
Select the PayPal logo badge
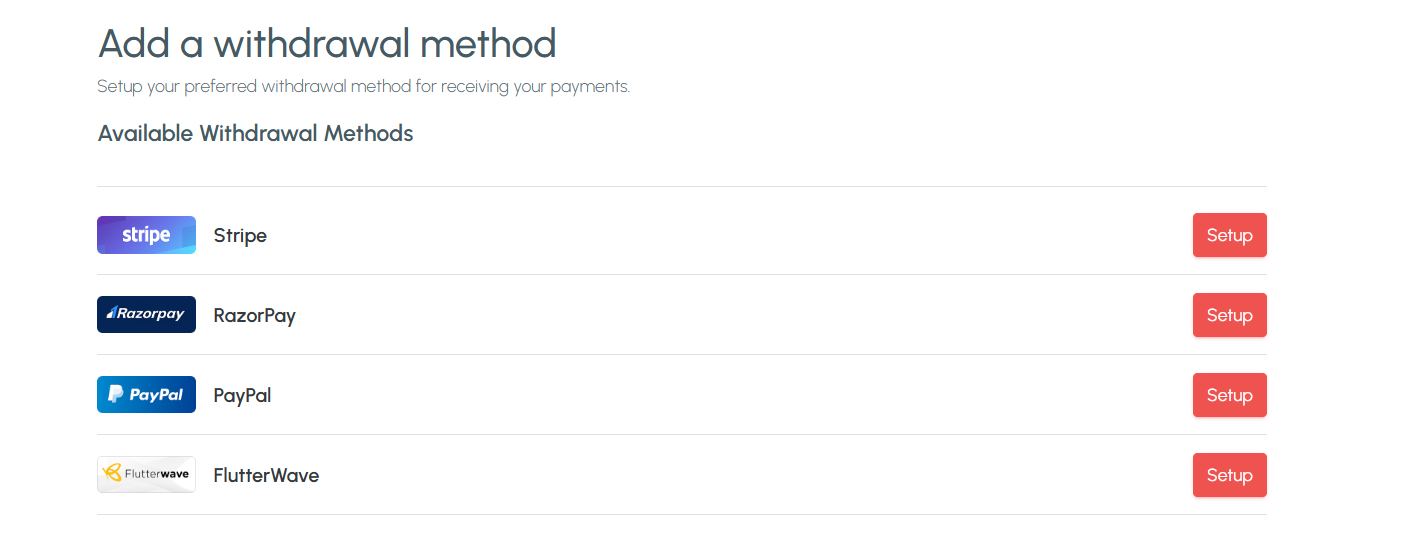click(x=146, y=395)
